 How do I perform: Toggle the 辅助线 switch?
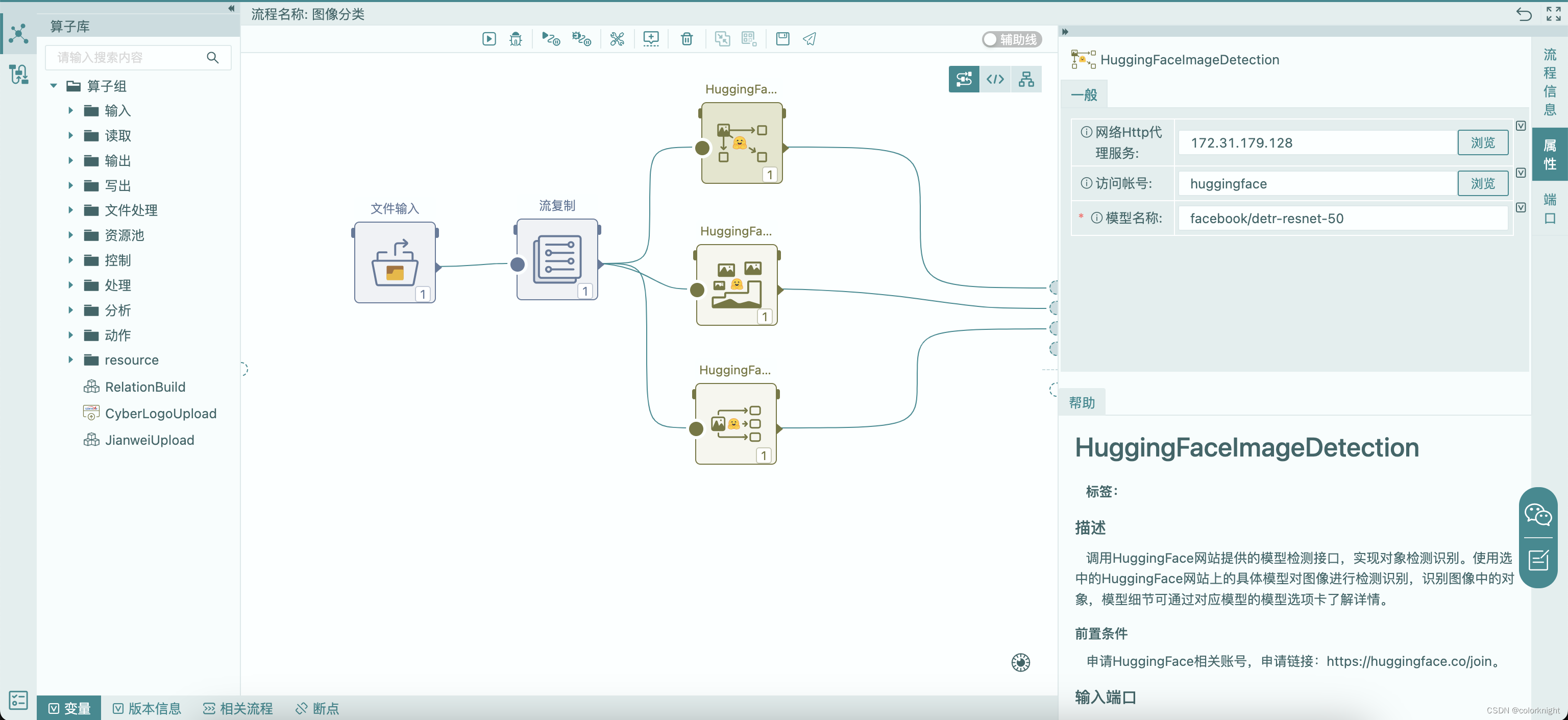989,38
